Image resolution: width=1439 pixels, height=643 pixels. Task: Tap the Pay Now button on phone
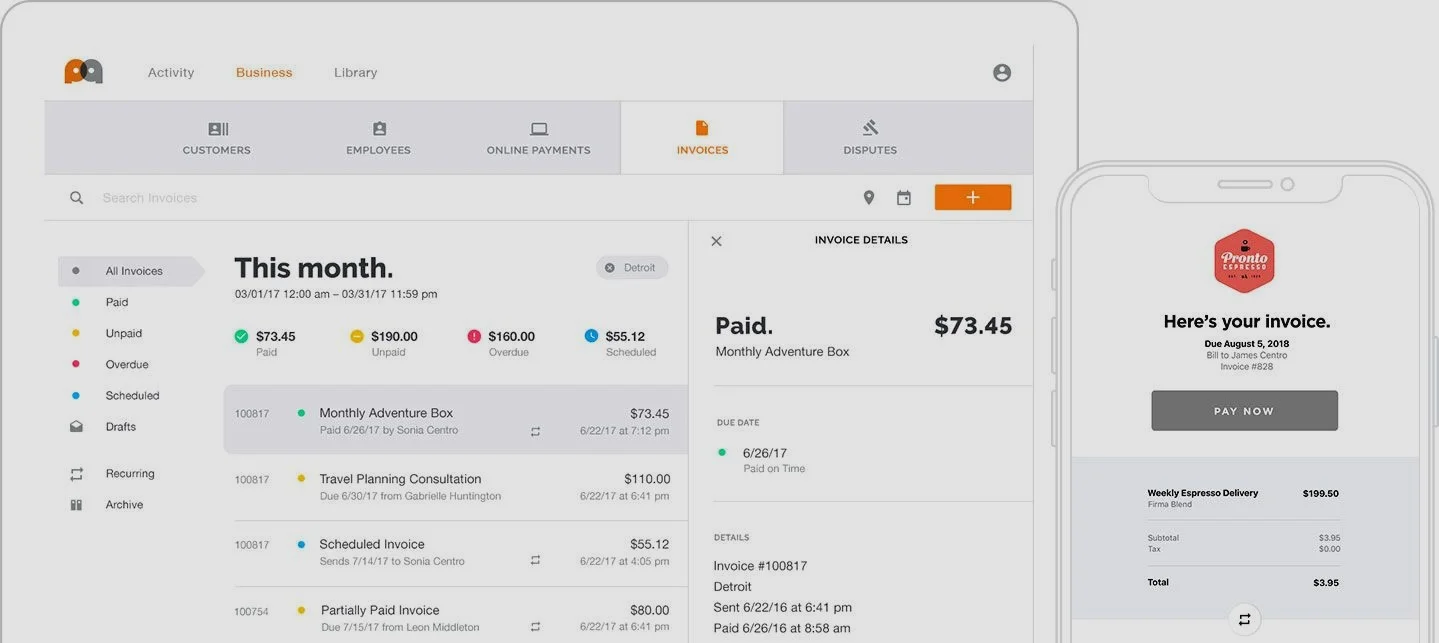[1244, 411]
